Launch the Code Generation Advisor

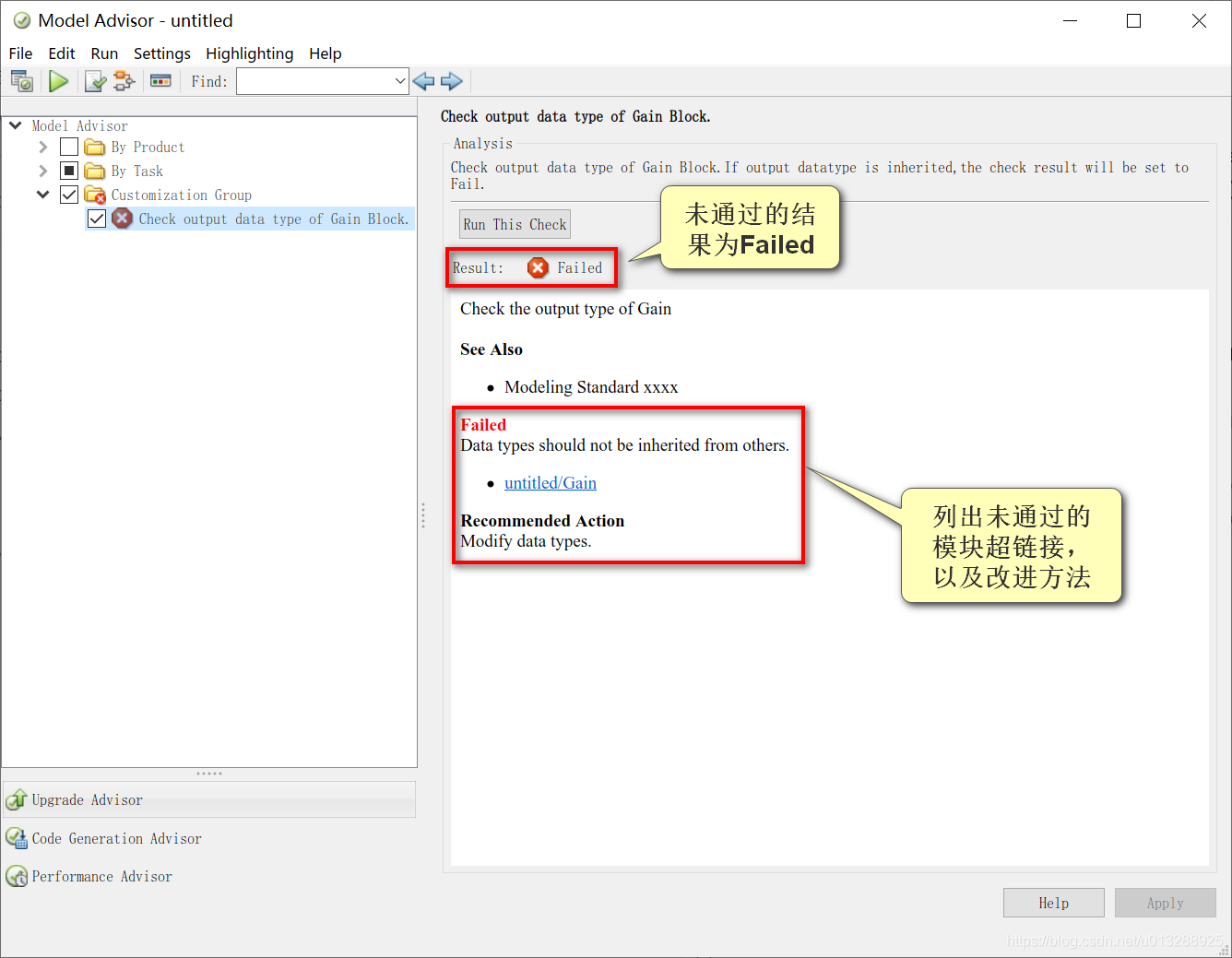[x=116, y=838]
